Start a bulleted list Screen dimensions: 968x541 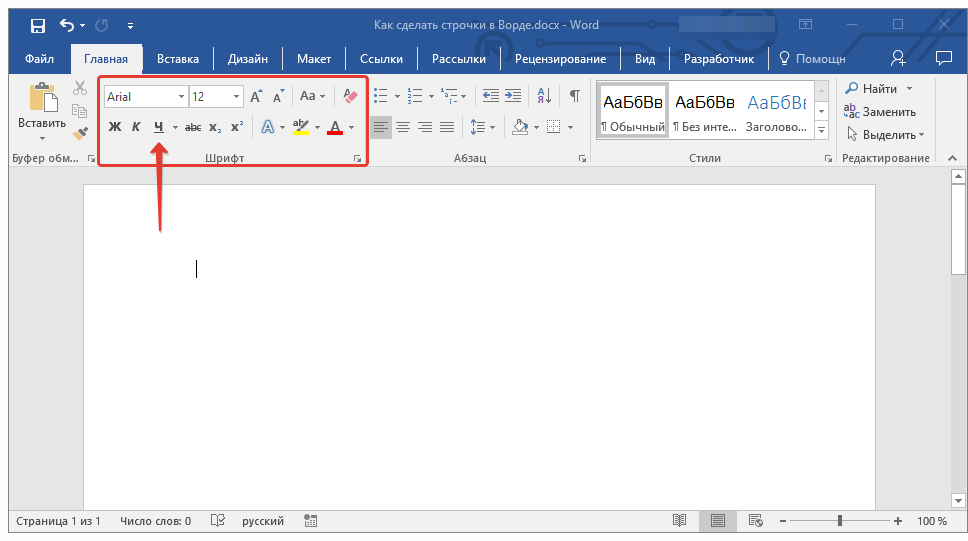pyautogui.click(x=381, y=96)
